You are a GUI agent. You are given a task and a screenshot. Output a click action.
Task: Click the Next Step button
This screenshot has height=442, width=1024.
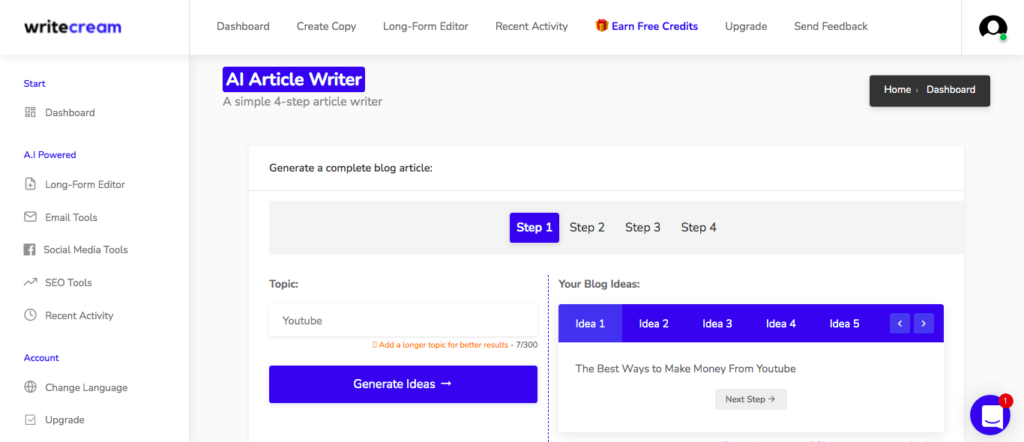[750, 399]
